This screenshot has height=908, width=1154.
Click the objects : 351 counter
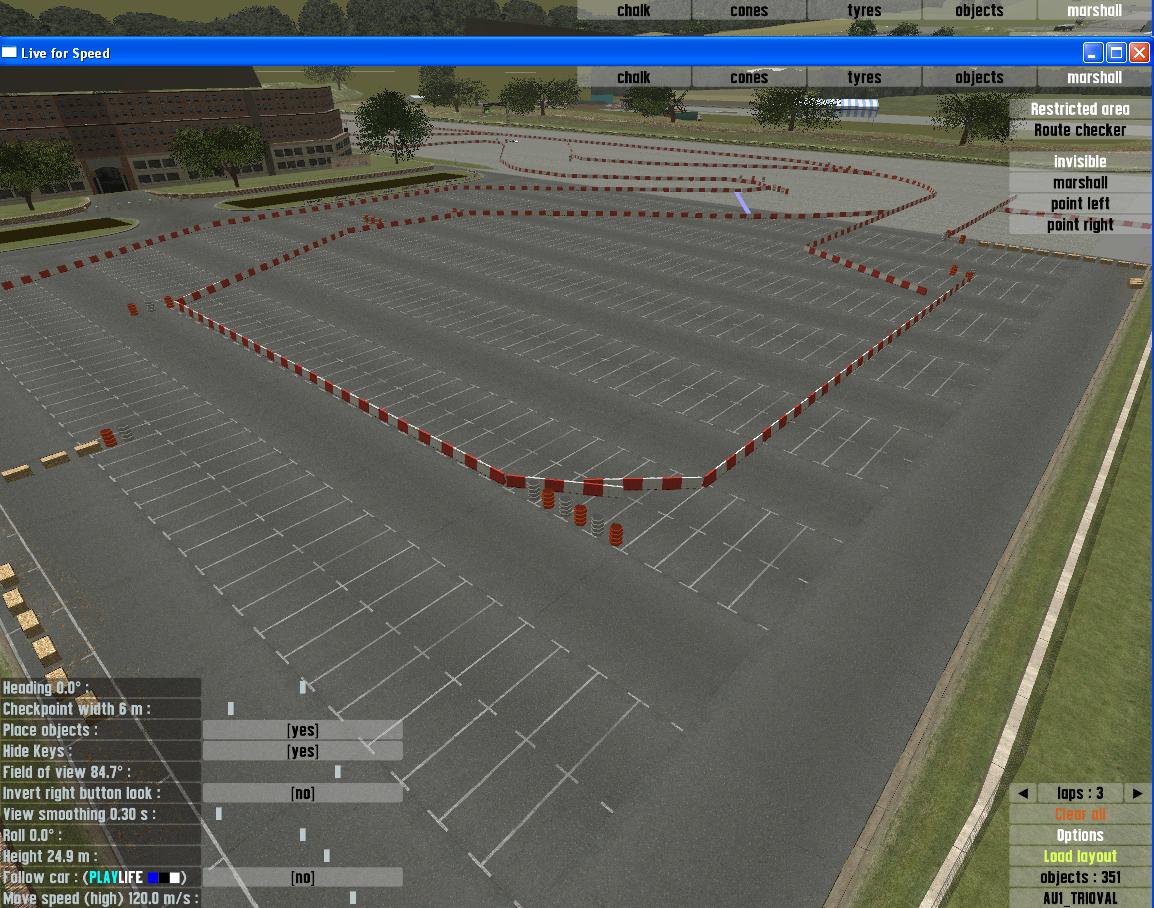pos(1080,877)
